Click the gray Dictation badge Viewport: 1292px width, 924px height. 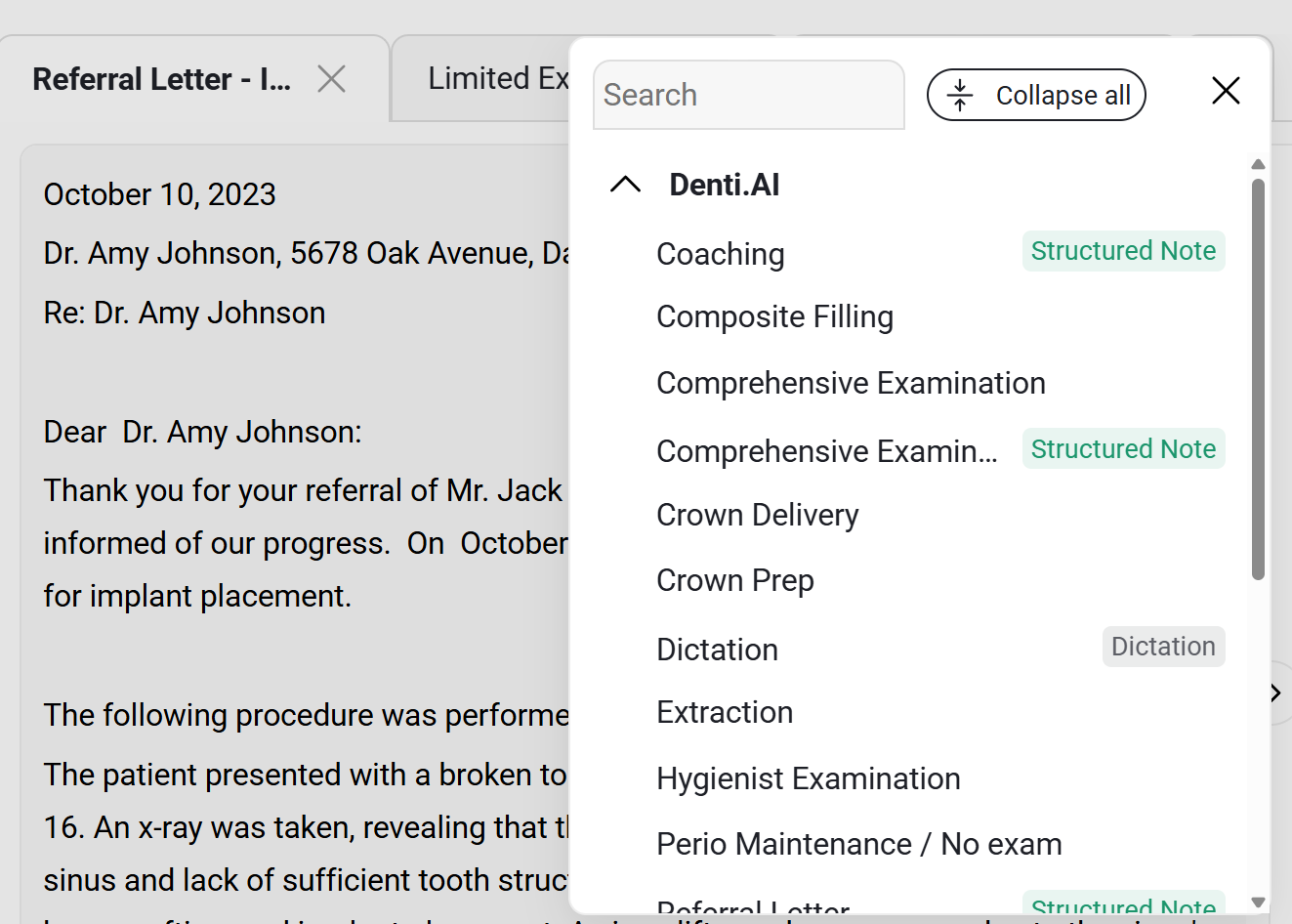(x=1163, y=647)
